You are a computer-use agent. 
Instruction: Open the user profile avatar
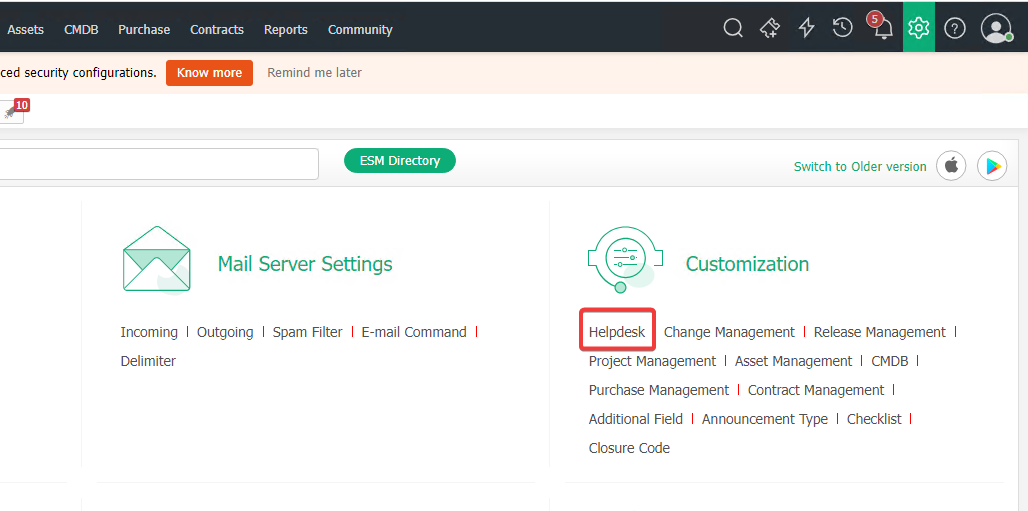pyautogui.click(x=996, y=28)
